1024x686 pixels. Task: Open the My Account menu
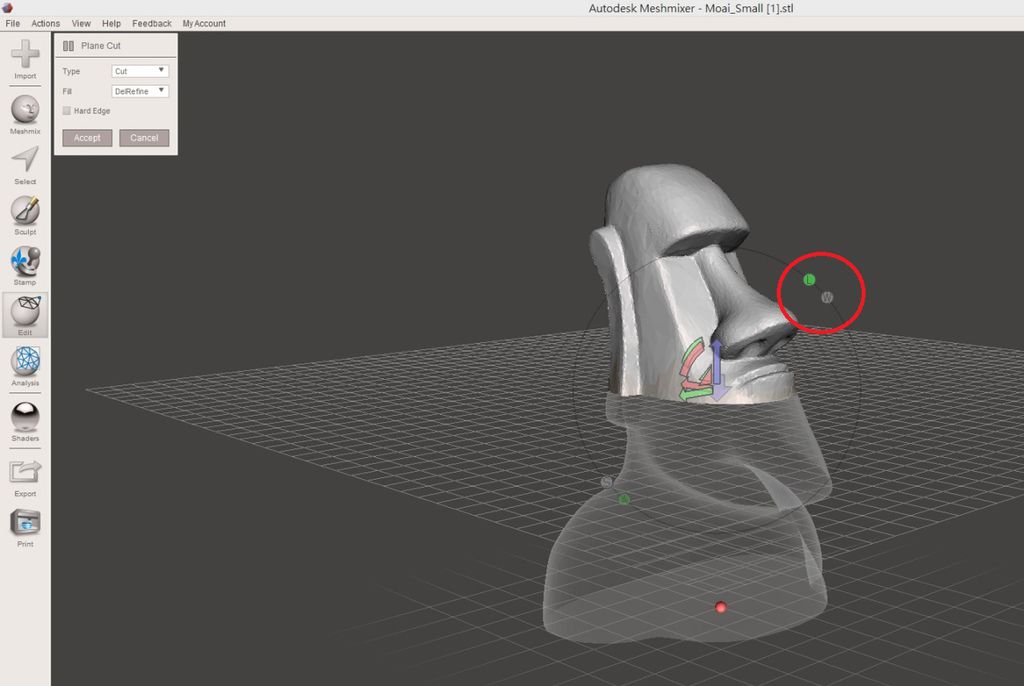pyautogui.click(x=204, y=23)
